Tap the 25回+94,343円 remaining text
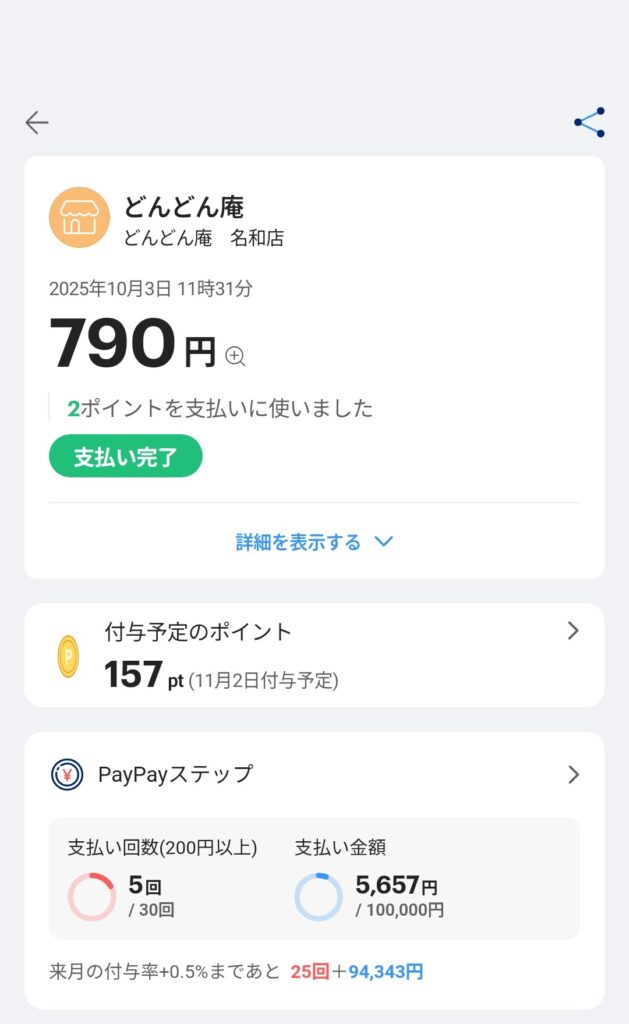The height and width of the screenshot is (1024, 629). click(x=356, y=971)
